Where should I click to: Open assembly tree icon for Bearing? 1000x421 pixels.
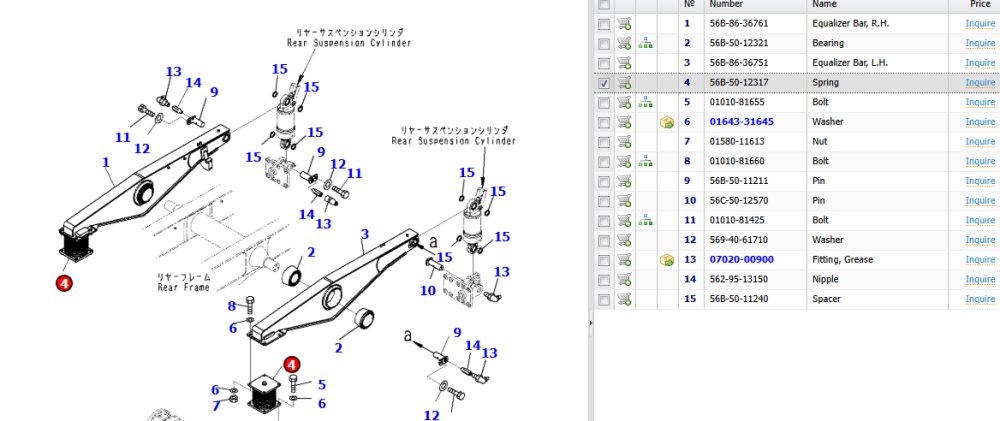point(646,43)
